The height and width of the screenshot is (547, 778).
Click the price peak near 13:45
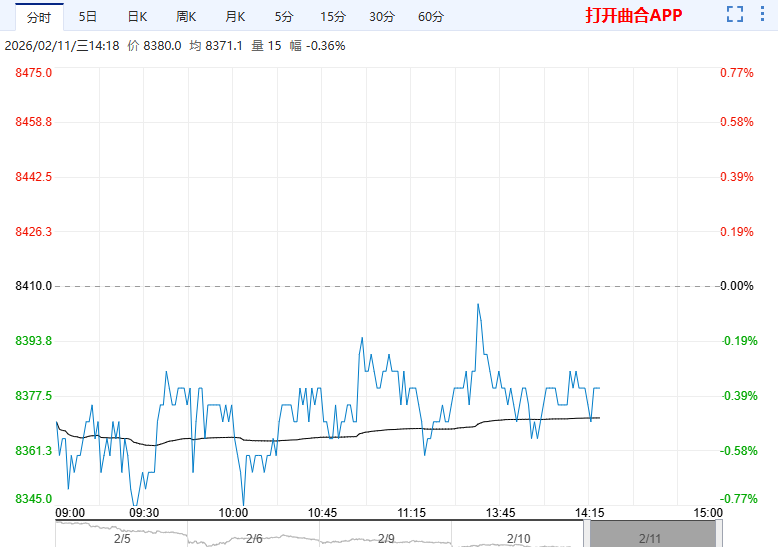pos(478,304)
